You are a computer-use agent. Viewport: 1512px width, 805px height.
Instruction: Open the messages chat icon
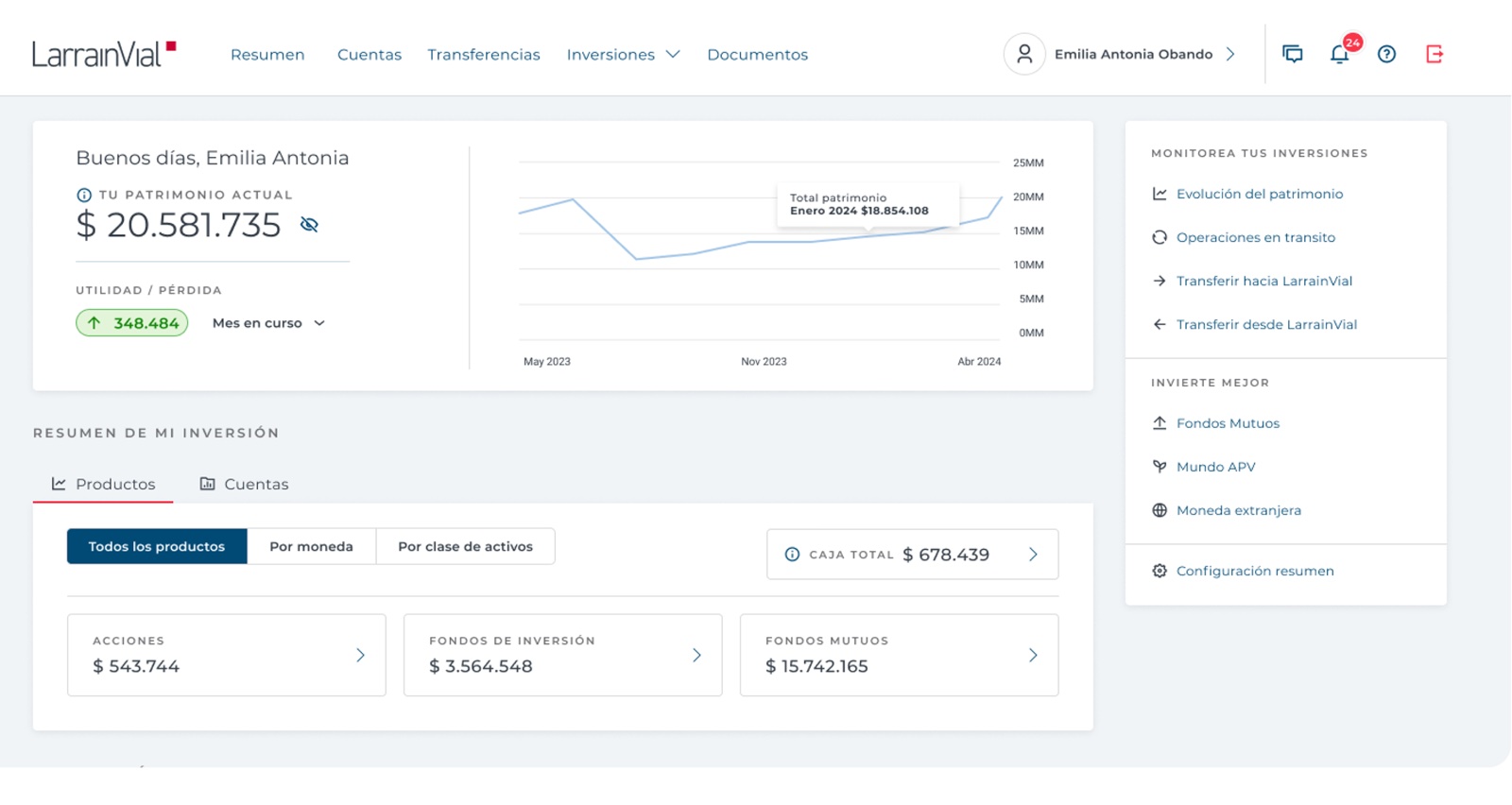coord(1292,54)
